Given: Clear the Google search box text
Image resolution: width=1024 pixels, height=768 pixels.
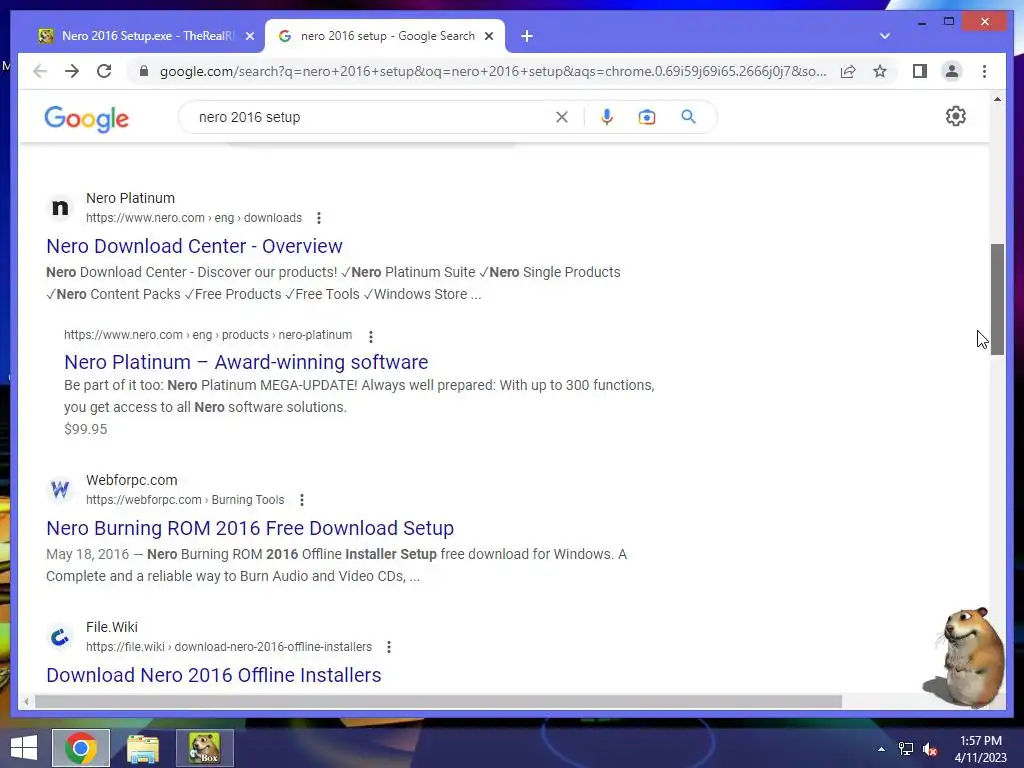Looking at the screenshot, I should 562,117.
